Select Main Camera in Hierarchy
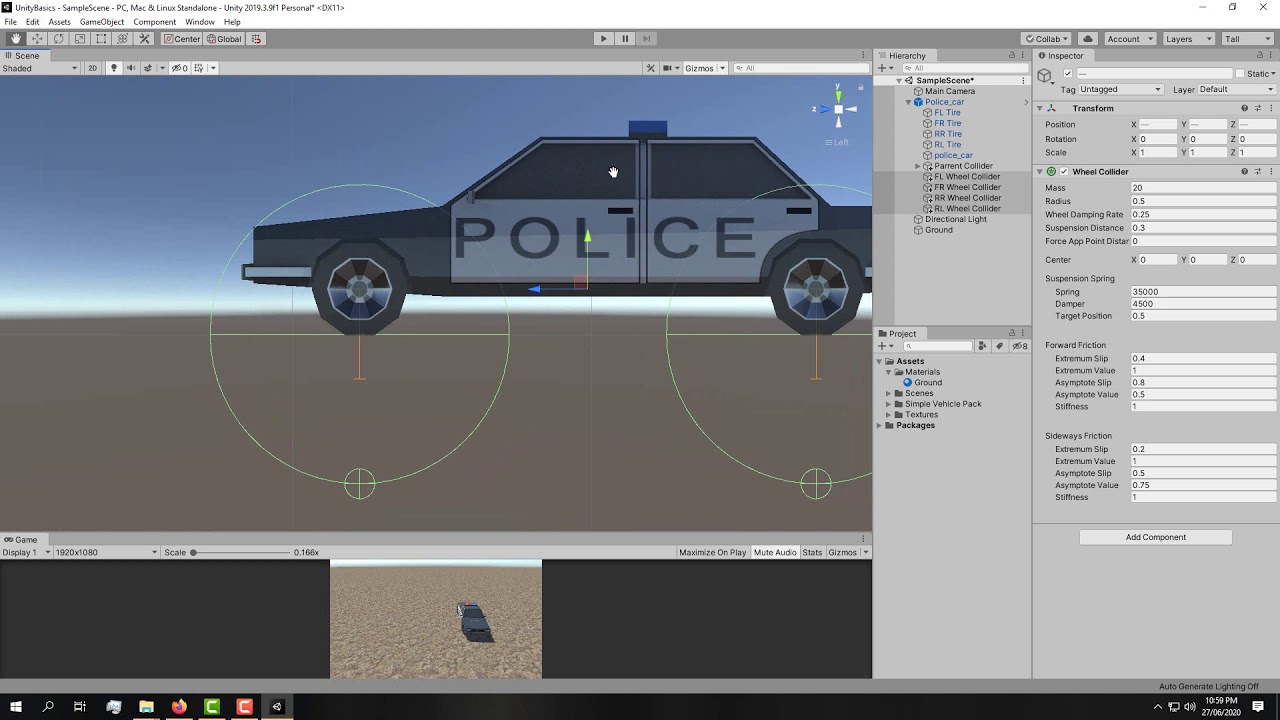Image resolution: width=1280 pixels, height=720 pixels. (950, 91)
